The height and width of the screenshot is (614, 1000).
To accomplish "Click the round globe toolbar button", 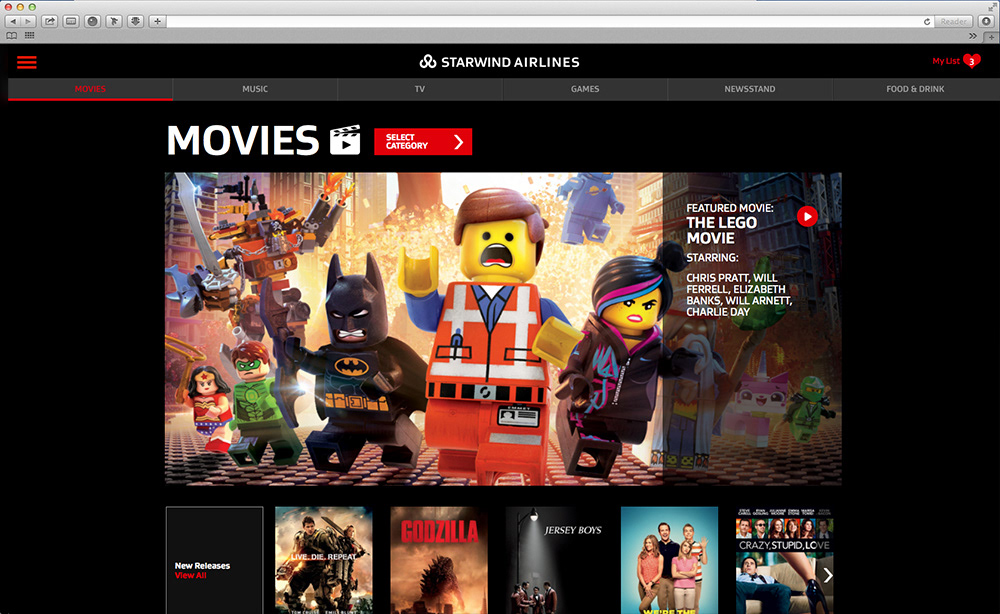I will [92, 21].
